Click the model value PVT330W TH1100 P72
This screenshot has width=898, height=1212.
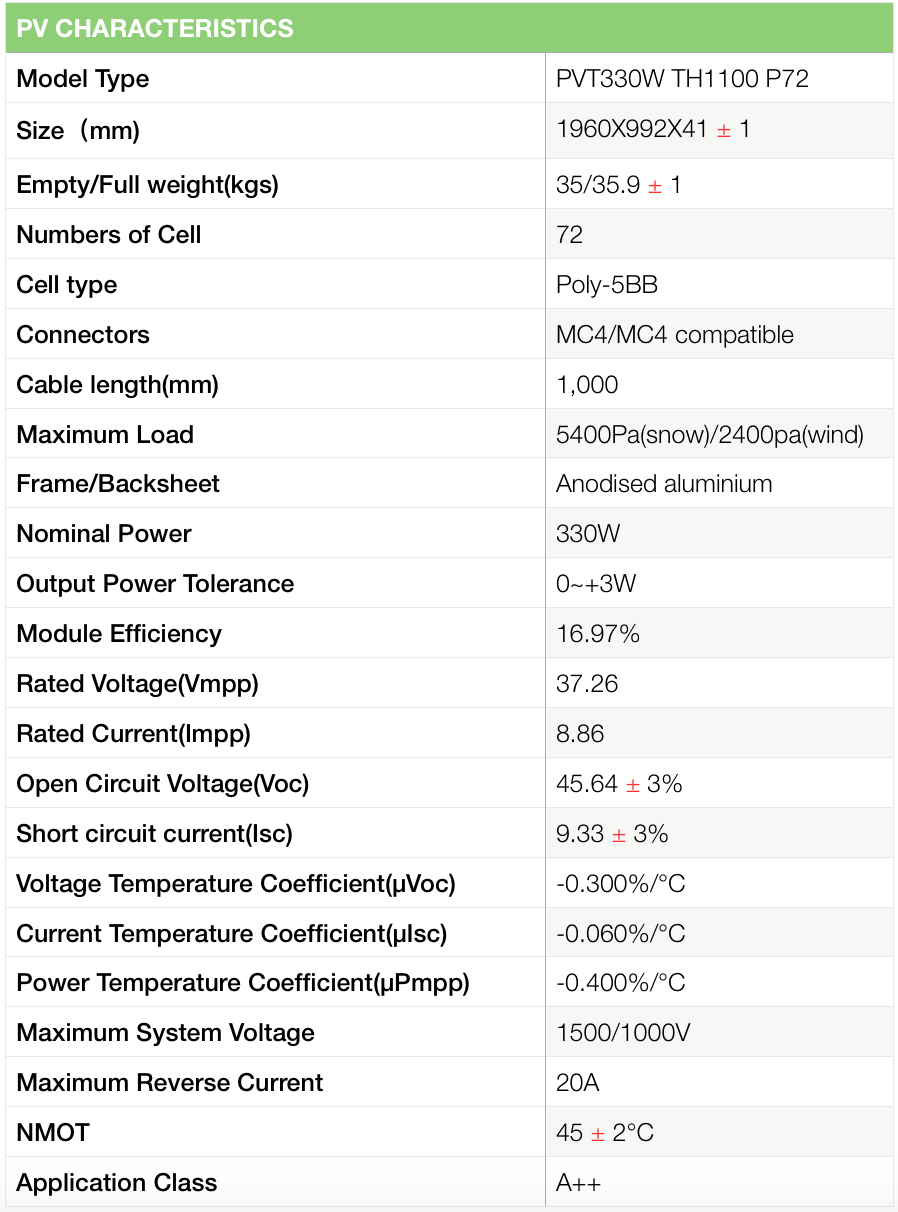[682, 79]
